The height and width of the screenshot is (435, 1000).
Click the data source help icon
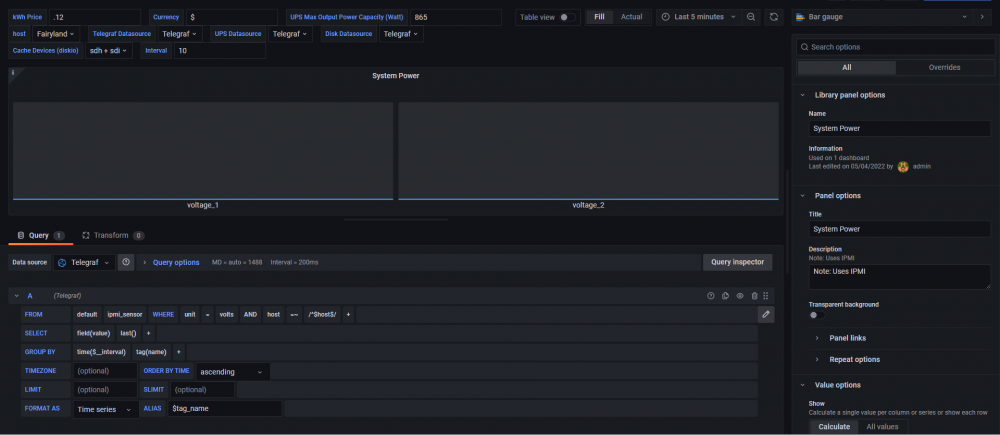click(126, 262)
